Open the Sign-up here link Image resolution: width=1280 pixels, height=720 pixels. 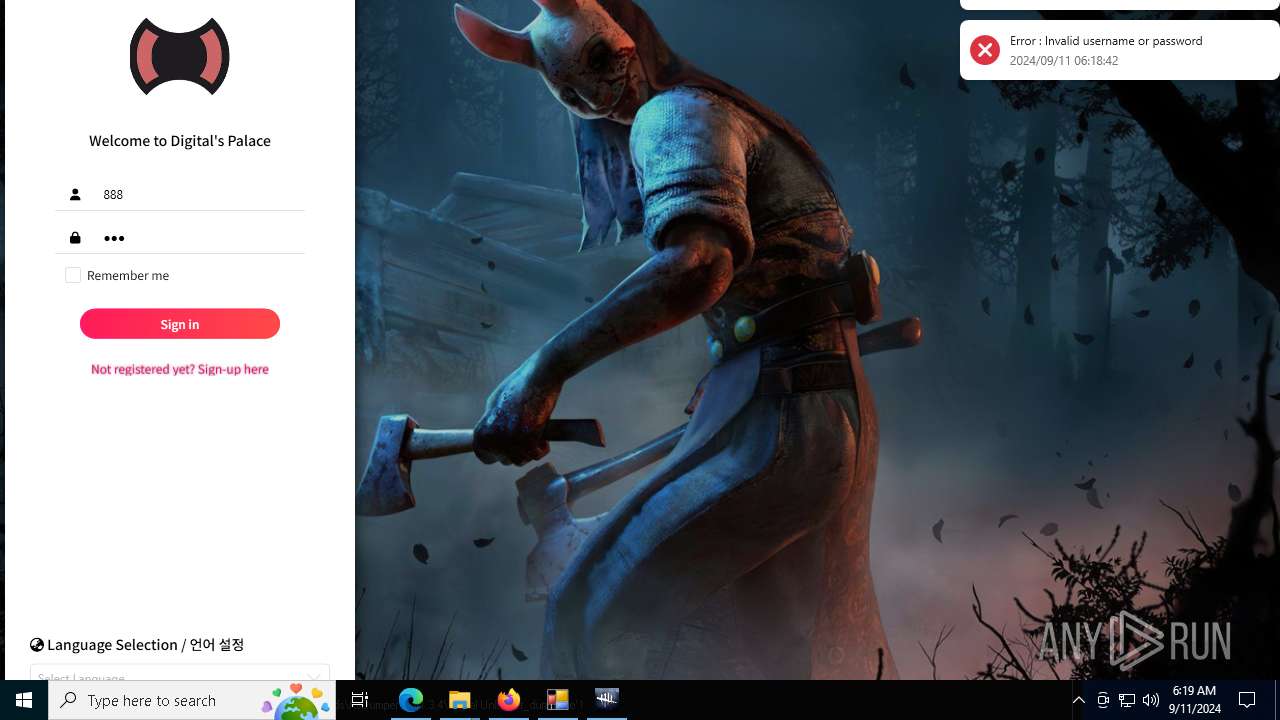click(x=180, y=369)
